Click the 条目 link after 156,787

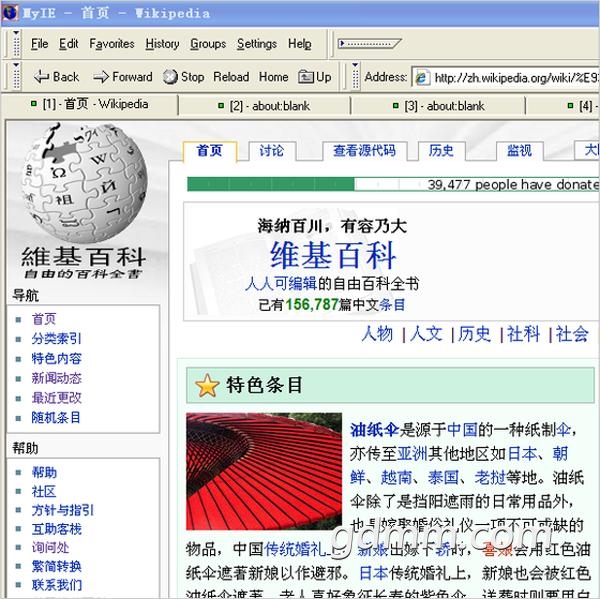(392, 305)
